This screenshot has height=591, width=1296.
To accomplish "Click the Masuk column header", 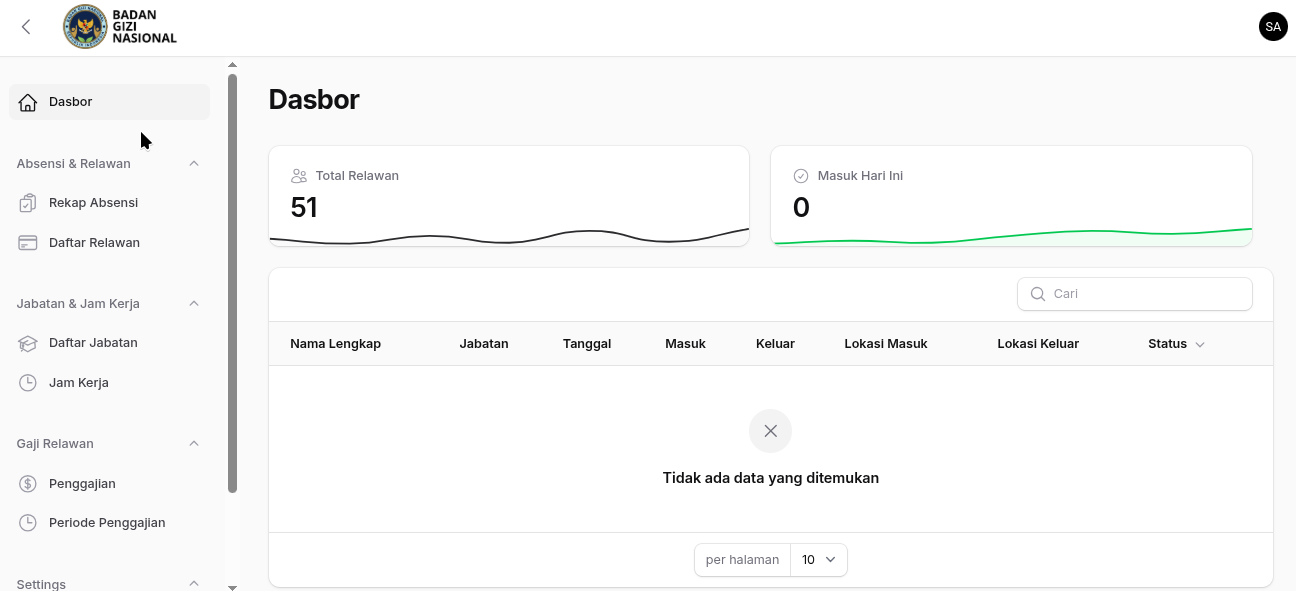I will click(685, 344).
